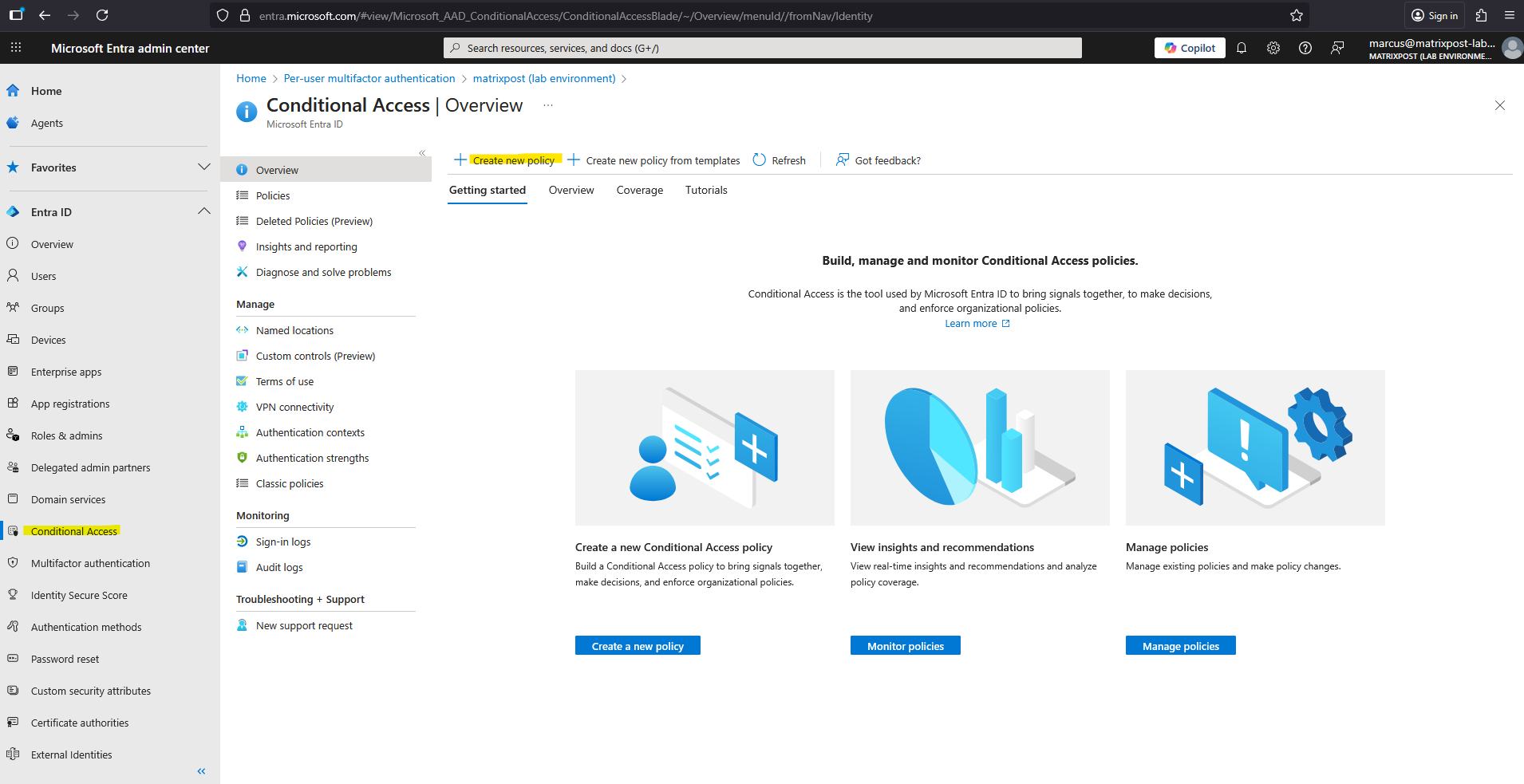The height and width of the screenshot is (784, 1524).
Task: Click the Users icon in sidebar
Action: (x=13, y=276)
